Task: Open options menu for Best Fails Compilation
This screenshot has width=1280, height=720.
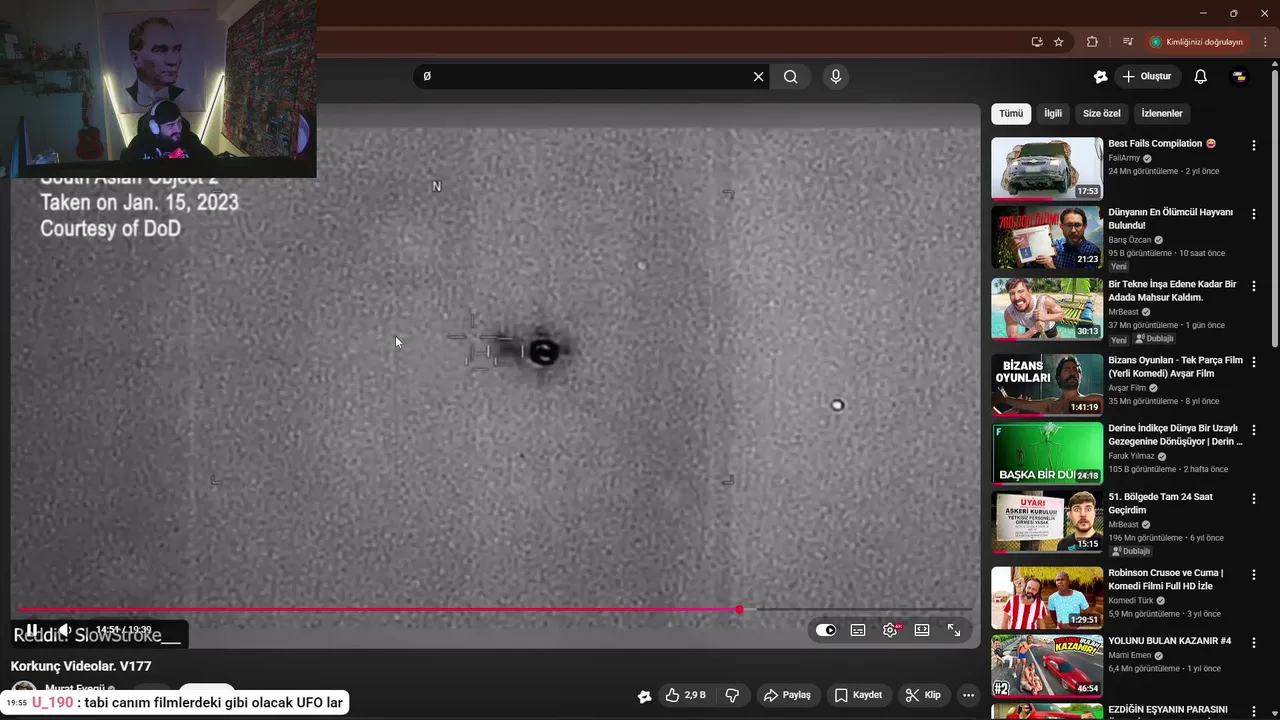Action: pyautogui.click(x=1254, y=146)
